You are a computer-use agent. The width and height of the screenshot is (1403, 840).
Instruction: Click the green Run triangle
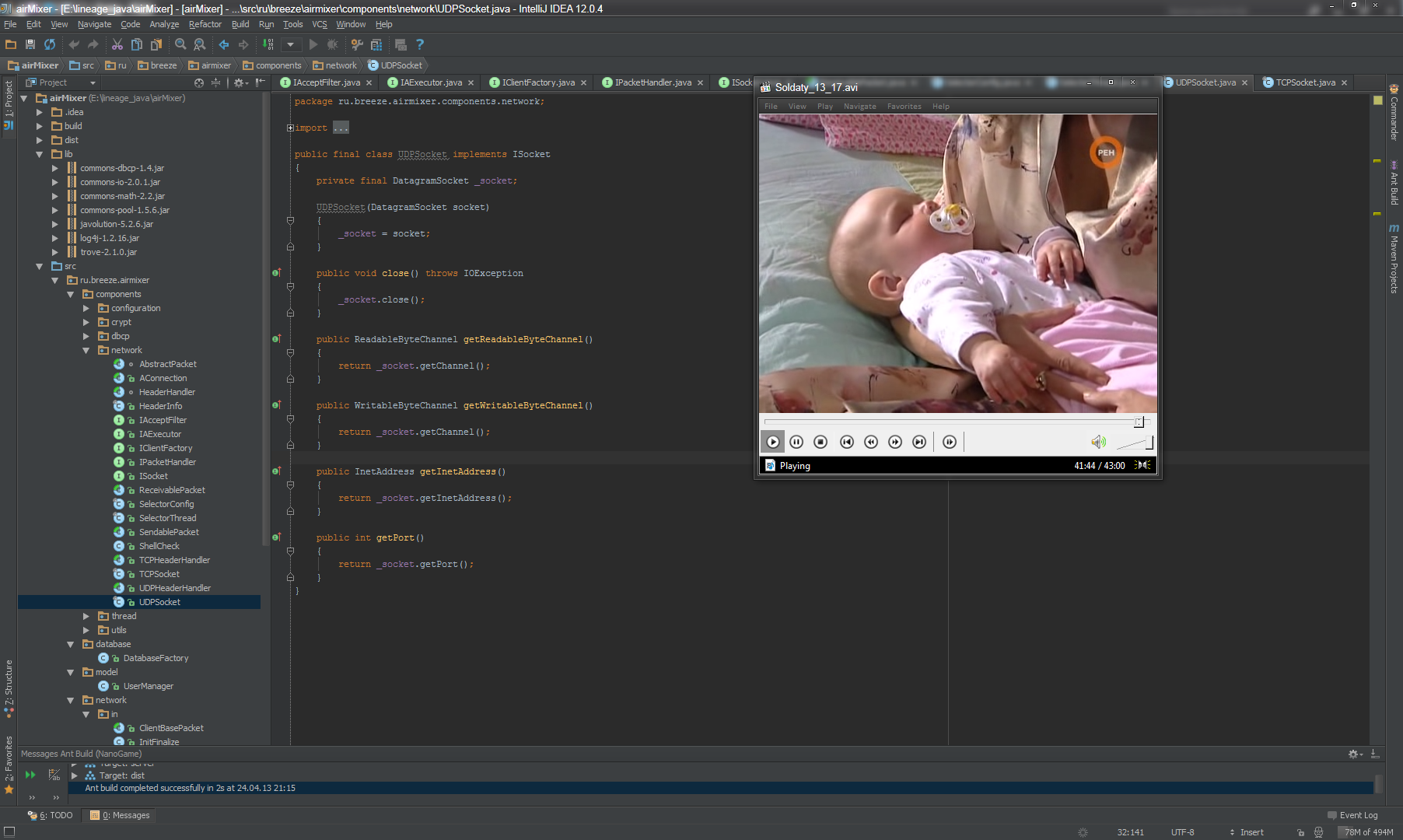point(313,44)
